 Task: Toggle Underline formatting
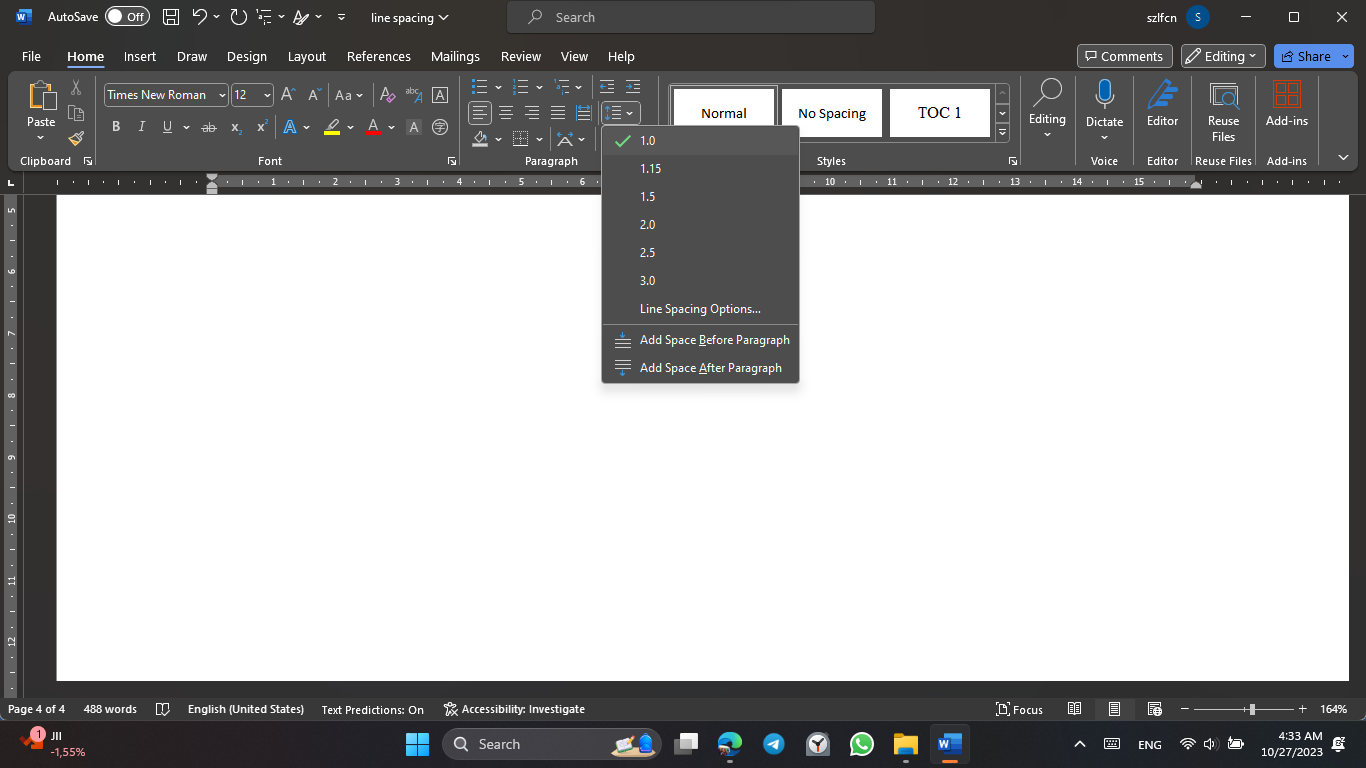167,127
